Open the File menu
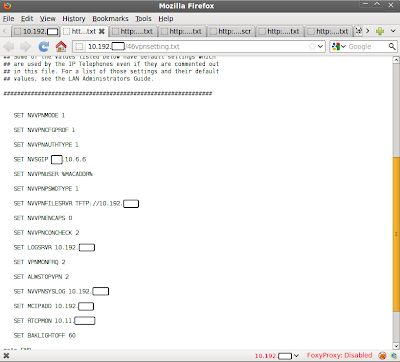 [8, 19]
